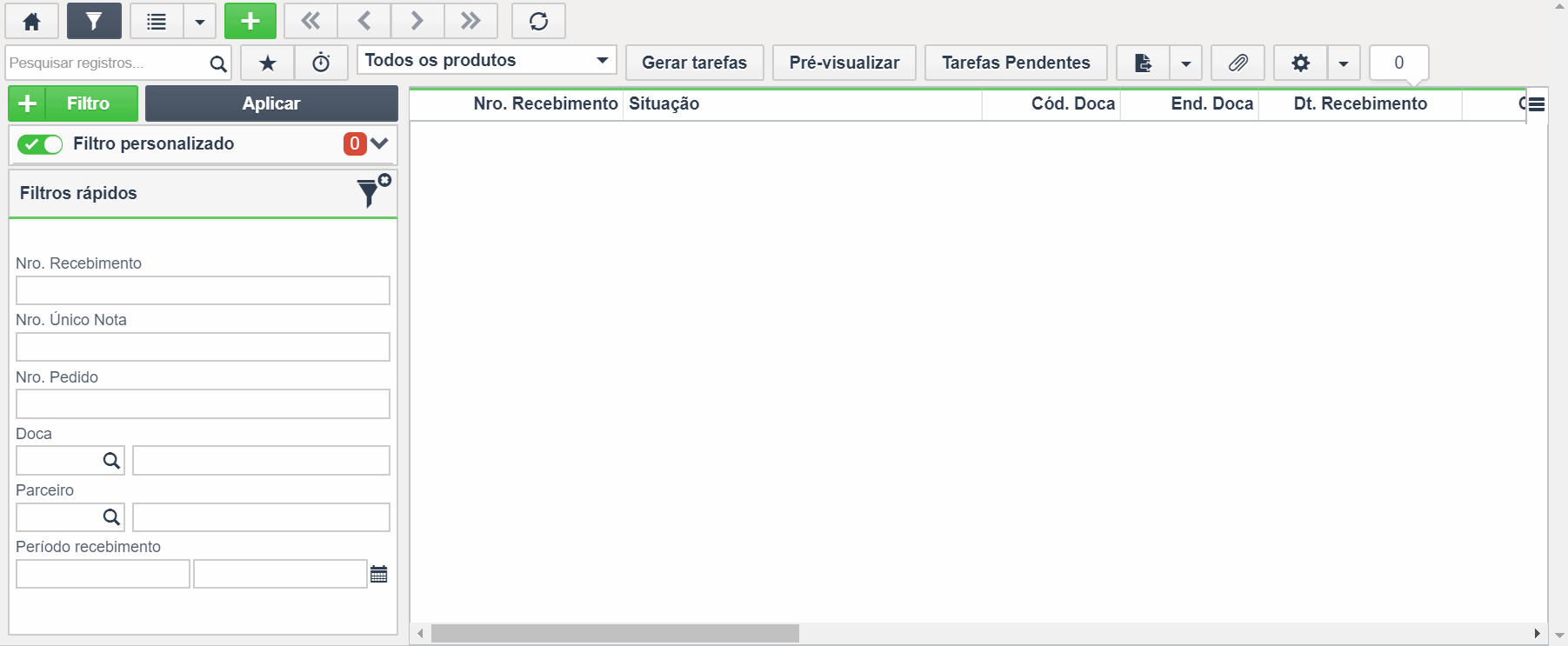Open the Período recebimento calendar icon
The height and width of the screenshot is (646, 1568).
[x=379, y=574]
